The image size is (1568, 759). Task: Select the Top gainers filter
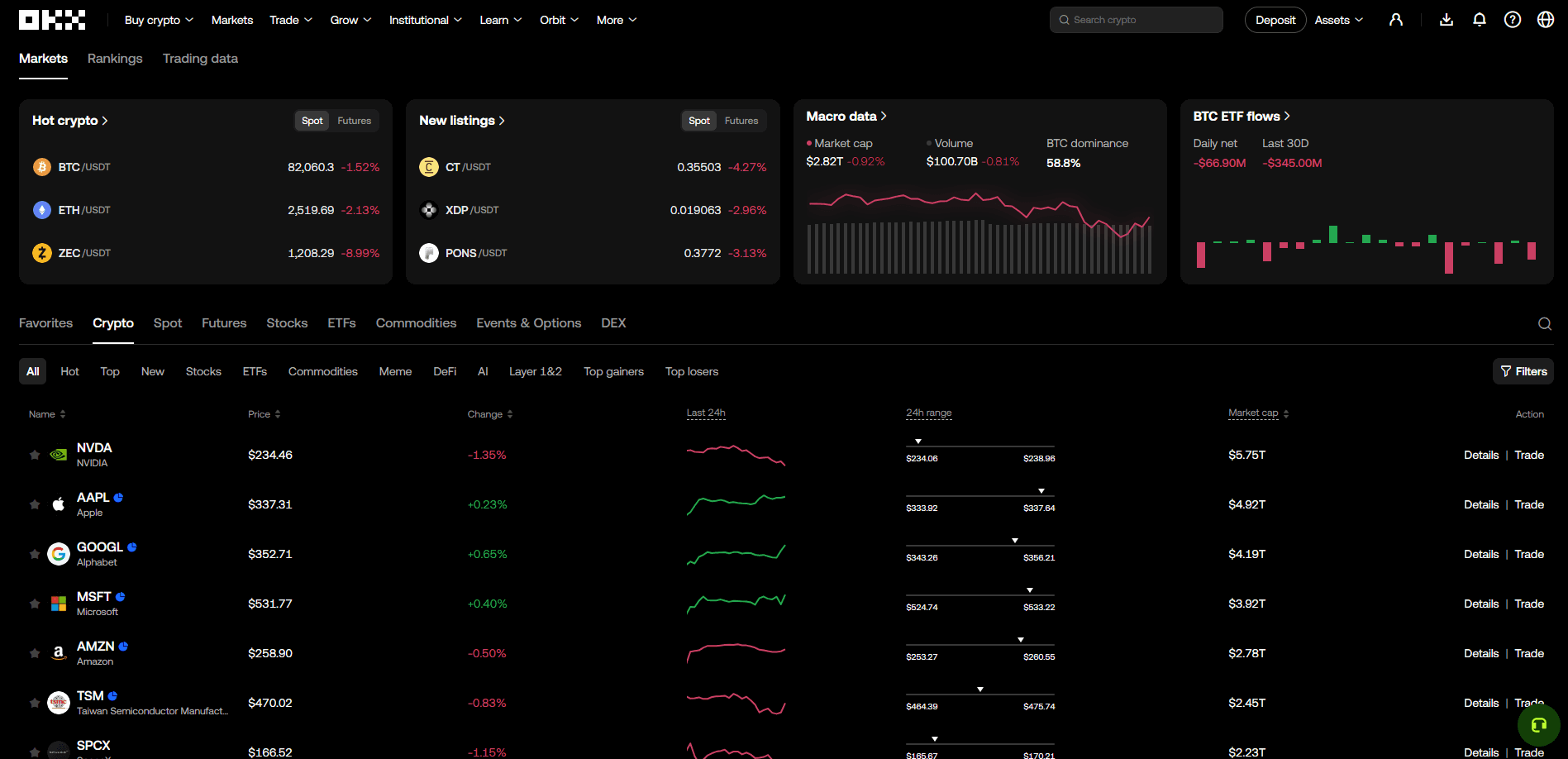click(x=613, y=371)
